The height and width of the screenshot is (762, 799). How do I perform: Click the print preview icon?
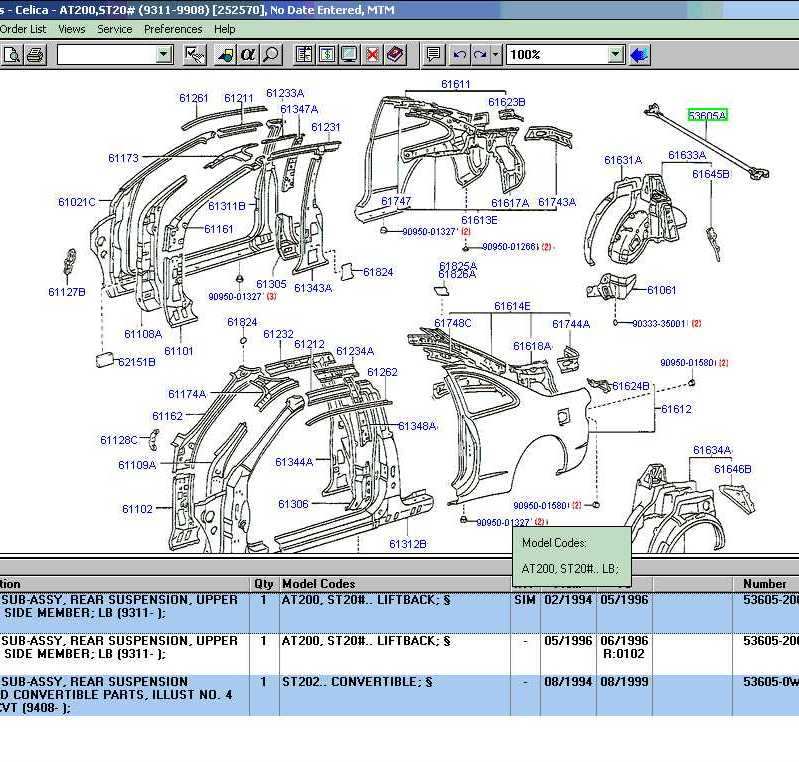pyautogui.click(x=11, y=55)
